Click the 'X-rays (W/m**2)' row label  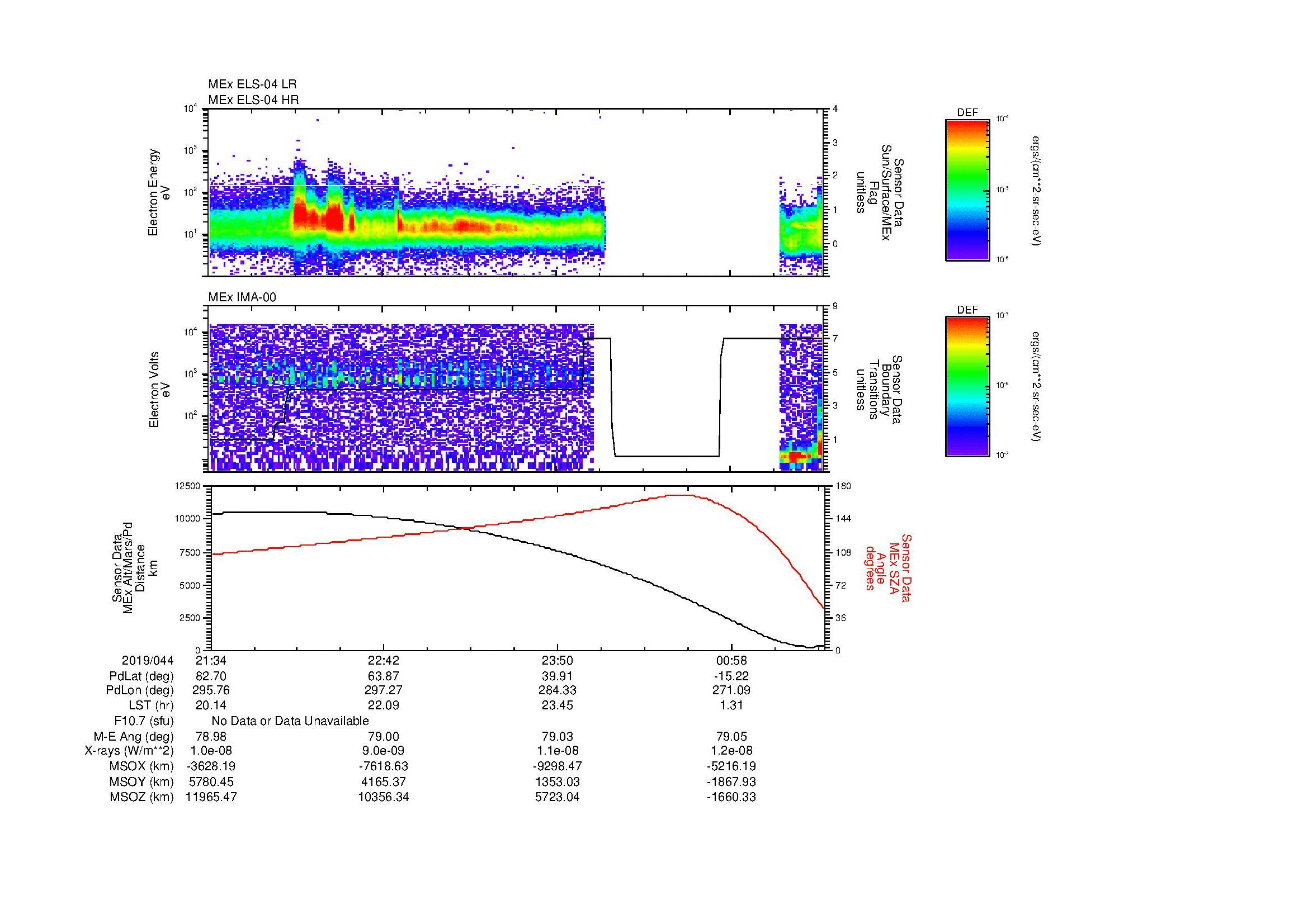coord(129,751)
